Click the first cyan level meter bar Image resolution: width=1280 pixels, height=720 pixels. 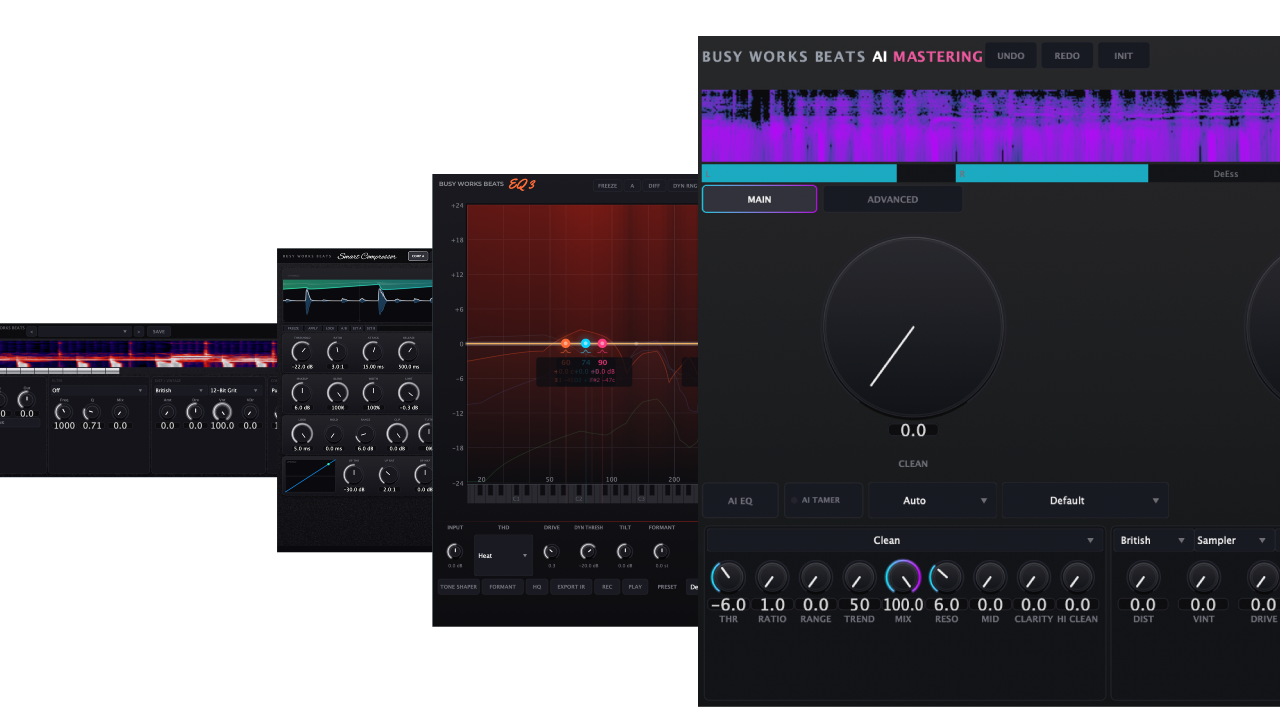(799, 174)
